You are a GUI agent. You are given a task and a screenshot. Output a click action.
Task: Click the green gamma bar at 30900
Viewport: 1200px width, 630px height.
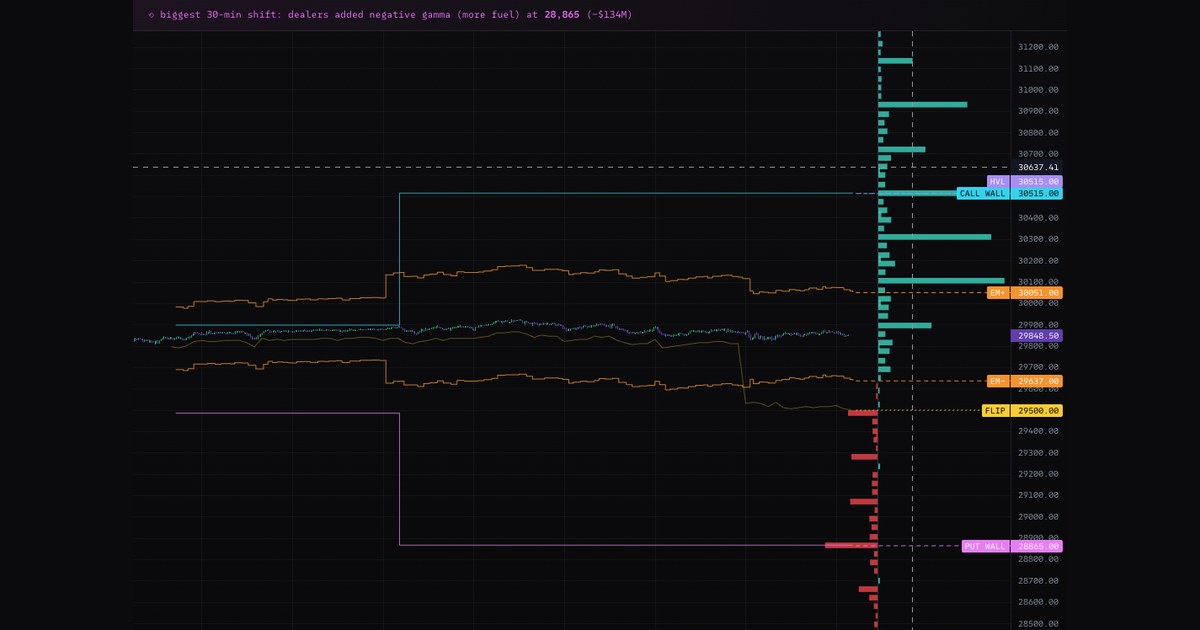tap(923, 104)
